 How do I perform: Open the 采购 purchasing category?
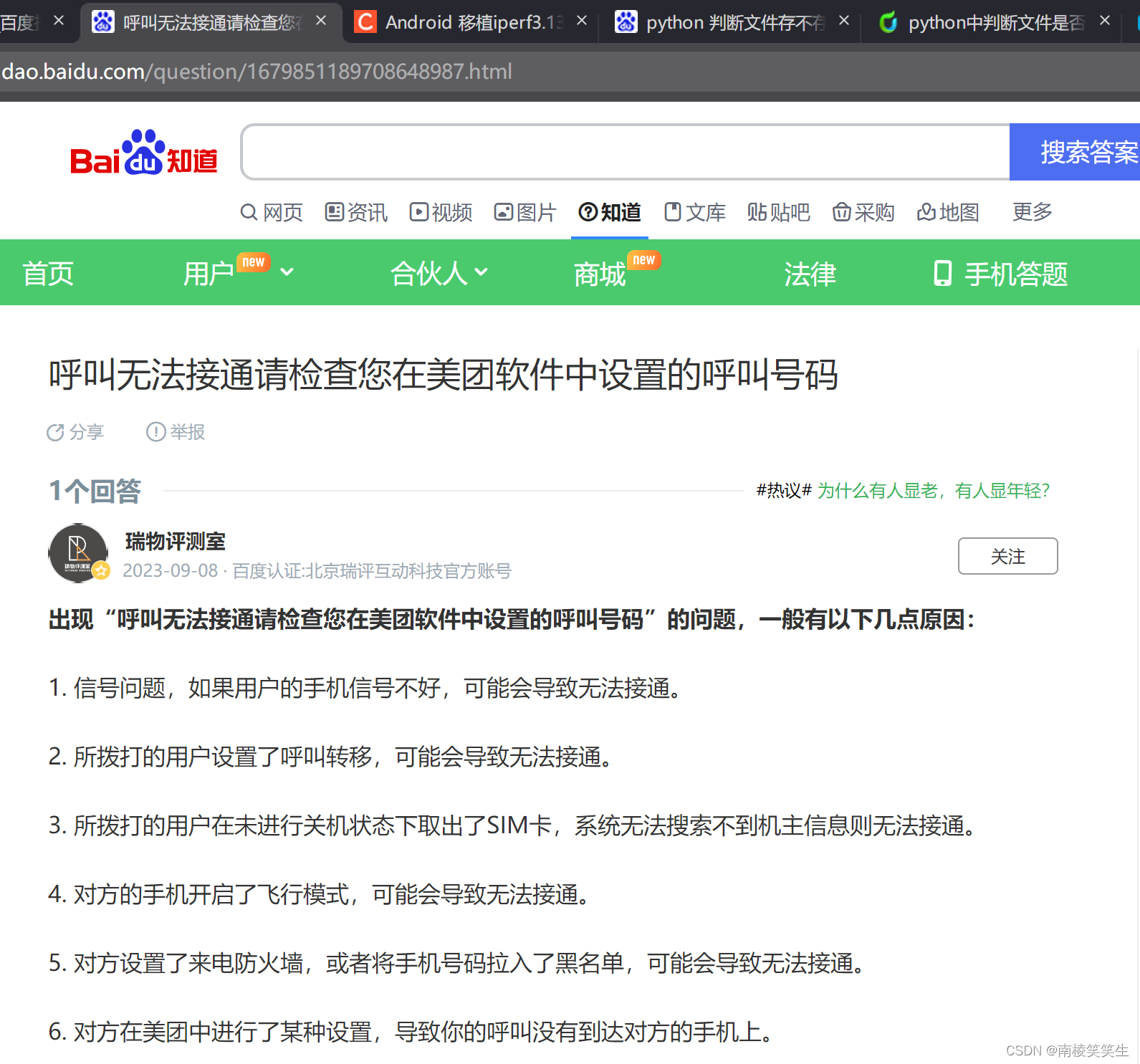[863, 212]
